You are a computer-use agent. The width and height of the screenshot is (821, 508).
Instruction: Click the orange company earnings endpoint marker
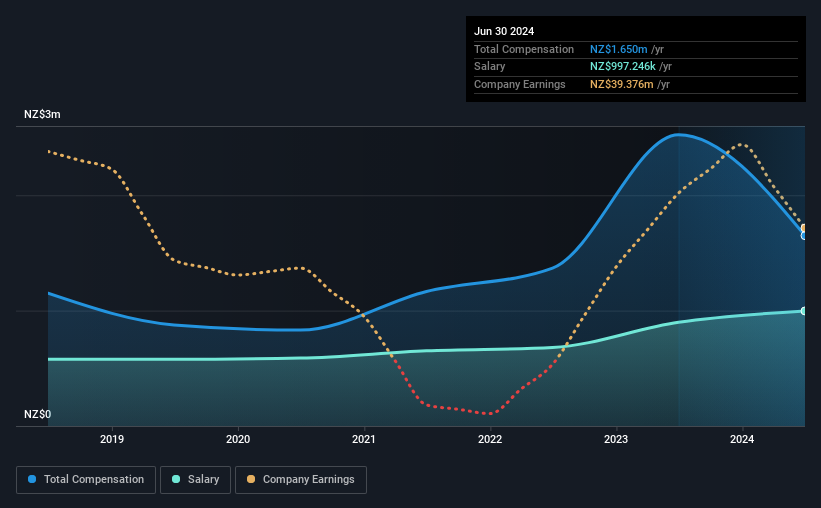(804, 228)
